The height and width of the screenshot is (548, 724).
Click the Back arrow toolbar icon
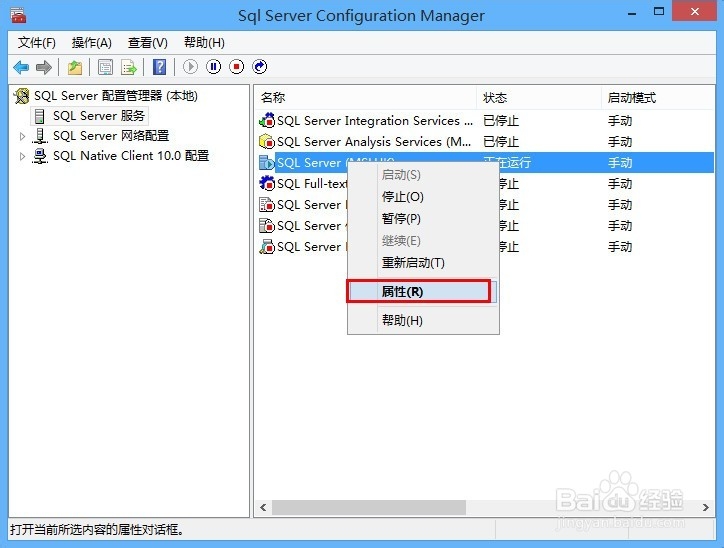(x=21, y=67)
